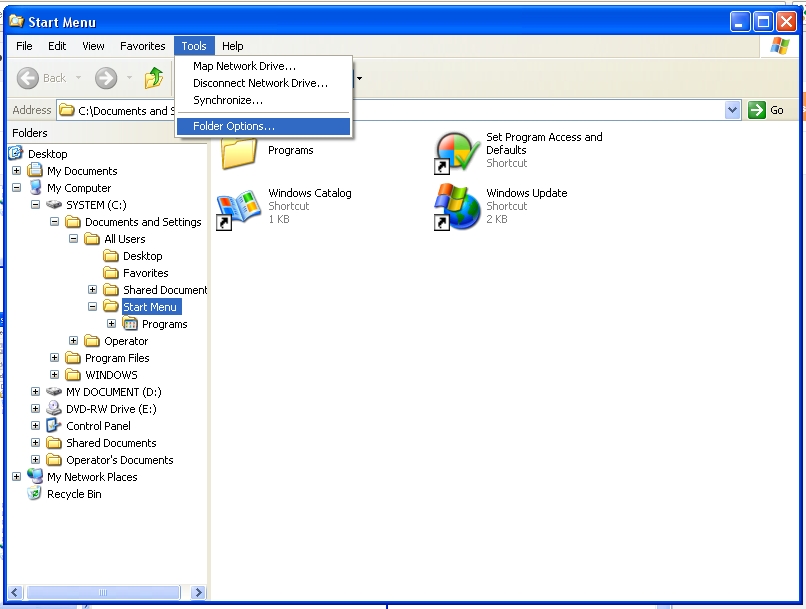Select the Recycle Bin icon in tree

point(34,493)
